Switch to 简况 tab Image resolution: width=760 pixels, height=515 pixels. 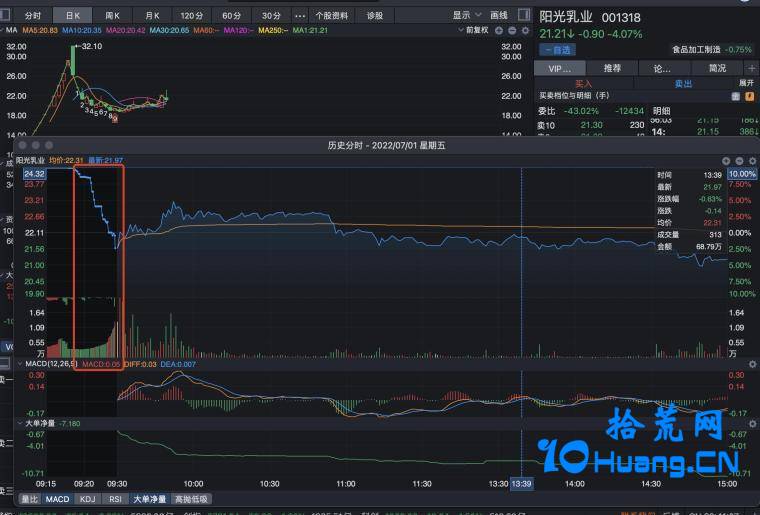[x=717, y=68]
